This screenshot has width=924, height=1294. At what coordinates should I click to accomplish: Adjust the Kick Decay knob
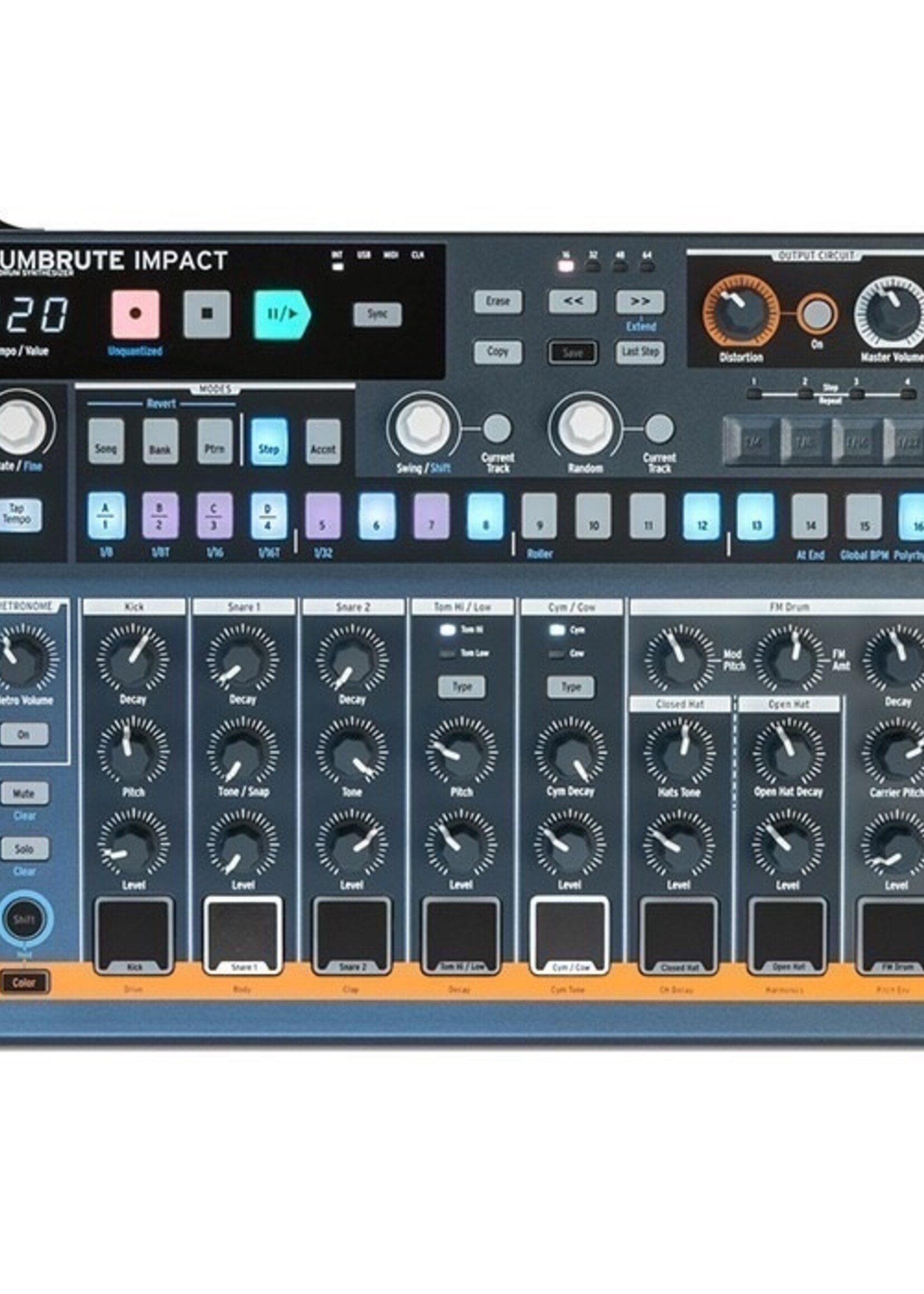pos(133,659)
